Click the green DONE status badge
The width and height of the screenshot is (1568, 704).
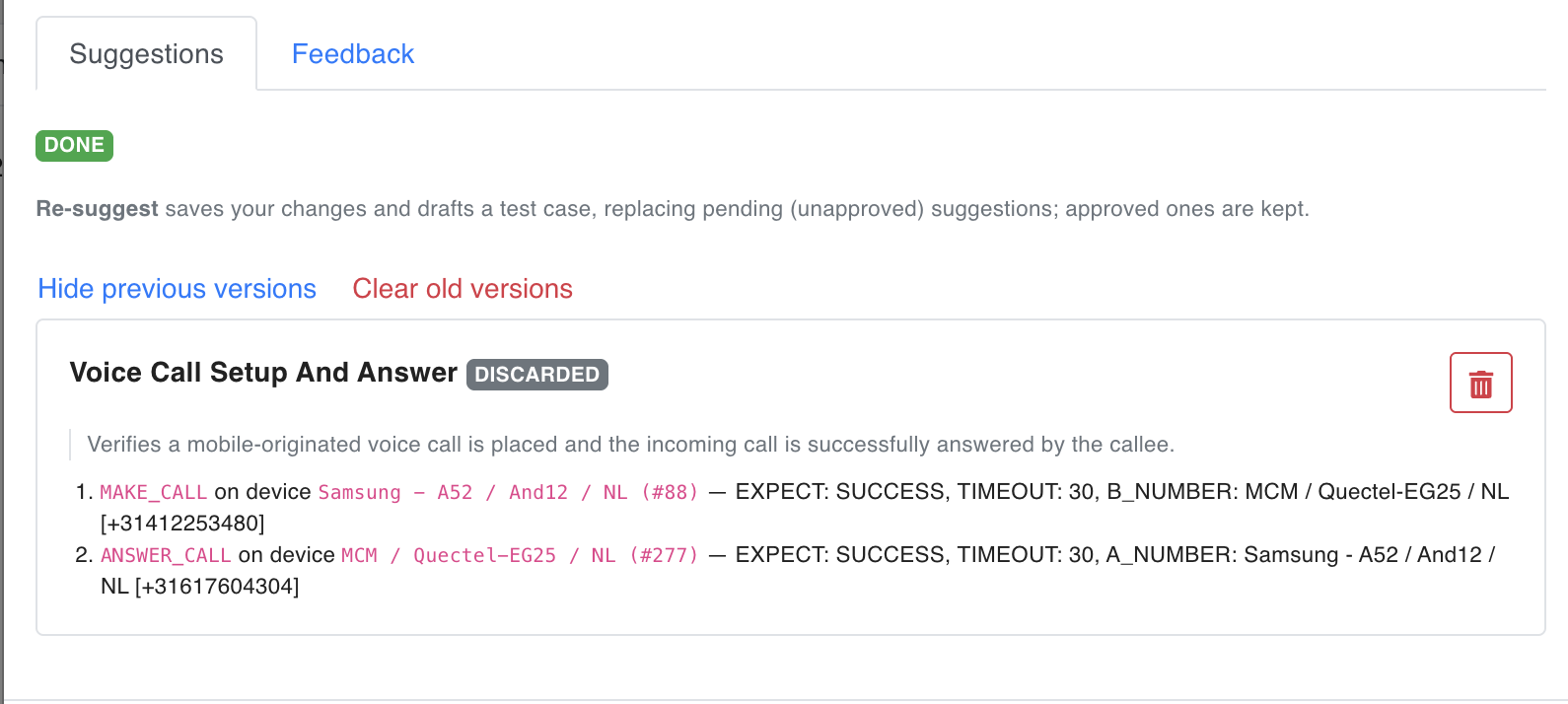[75, 145]
